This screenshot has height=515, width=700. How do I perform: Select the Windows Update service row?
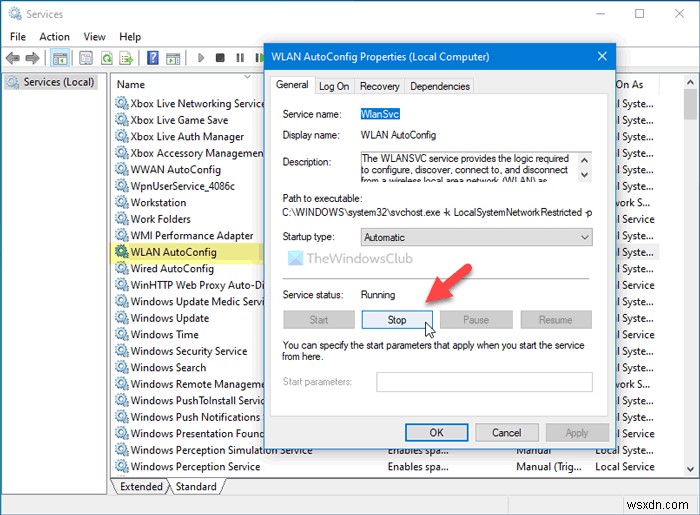coord(188,318)
